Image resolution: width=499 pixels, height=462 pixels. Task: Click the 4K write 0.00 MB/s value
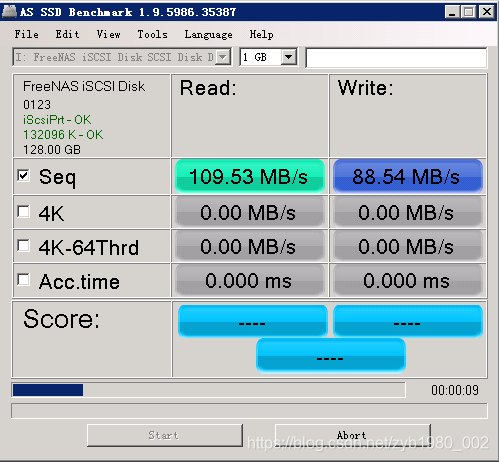408,212
